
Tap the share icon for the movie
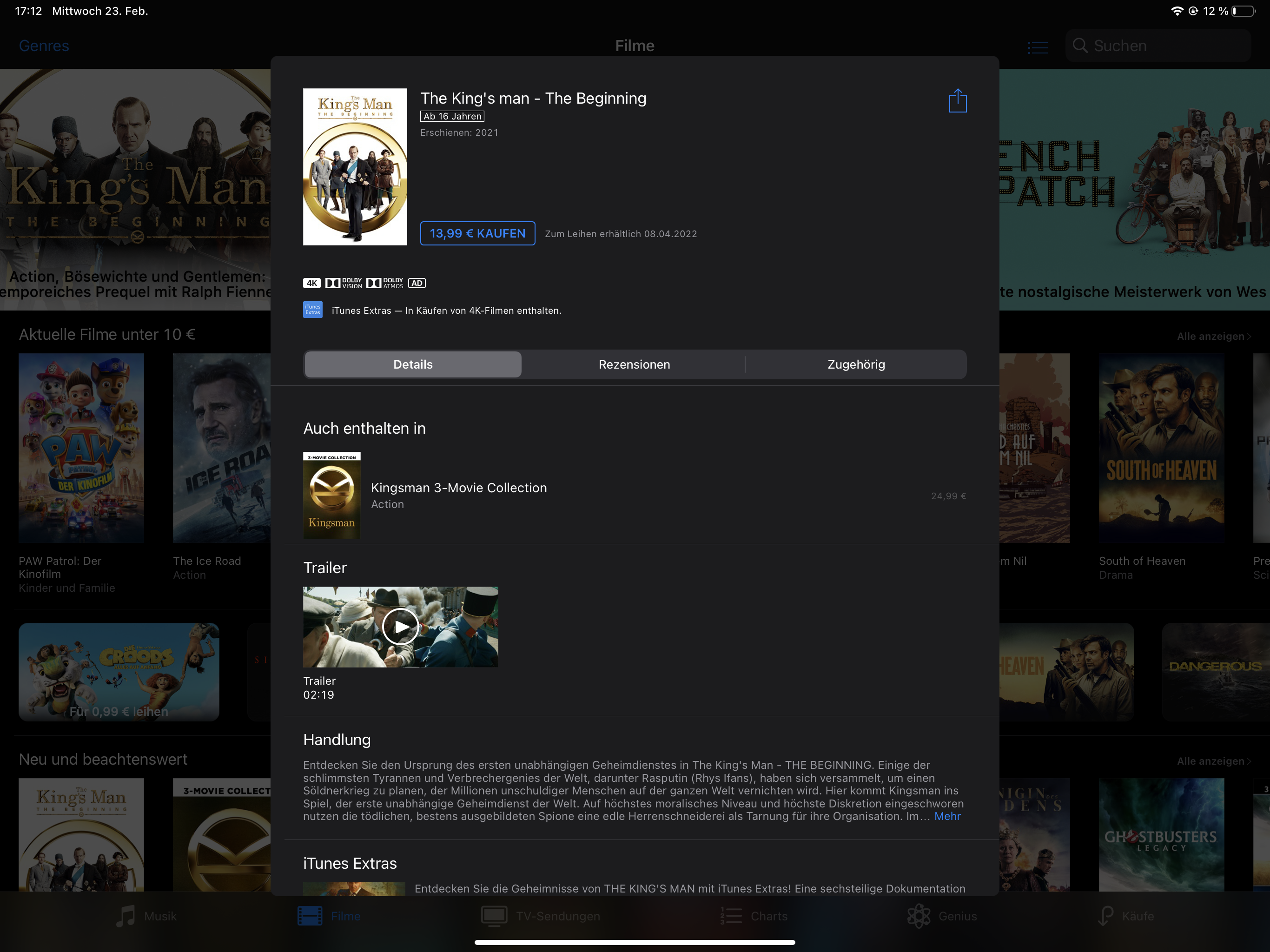(957, 101)
